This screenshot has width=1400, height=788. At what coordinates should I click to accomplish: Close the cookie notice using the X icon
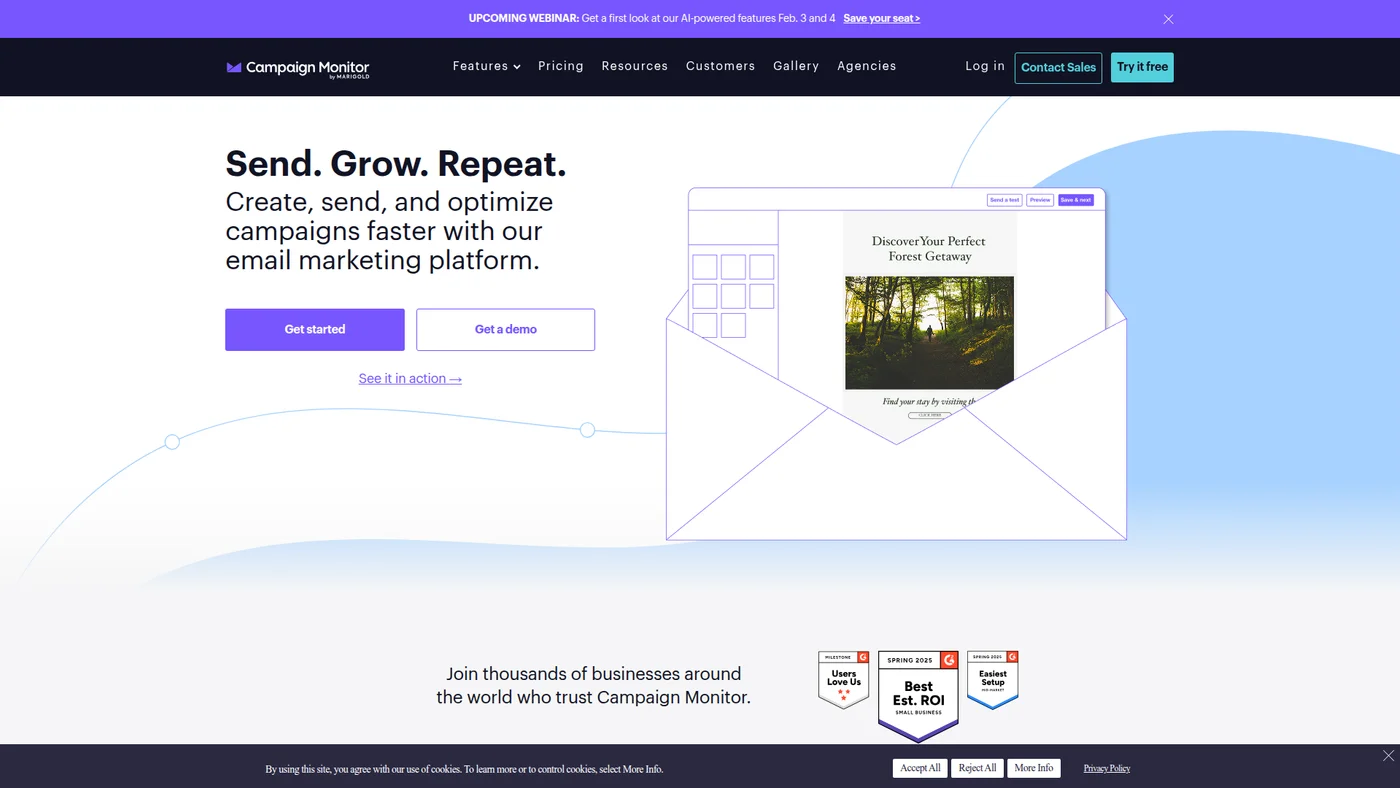click(x=1387, y=755)
